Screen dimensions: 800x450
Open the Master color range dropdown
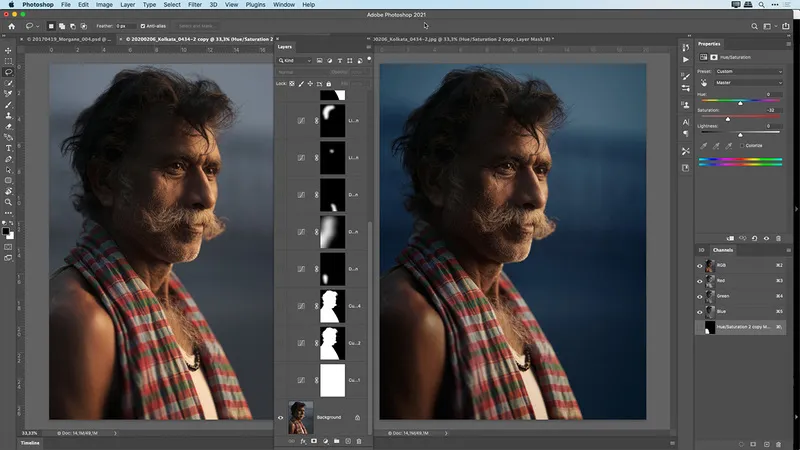point(748,83)
